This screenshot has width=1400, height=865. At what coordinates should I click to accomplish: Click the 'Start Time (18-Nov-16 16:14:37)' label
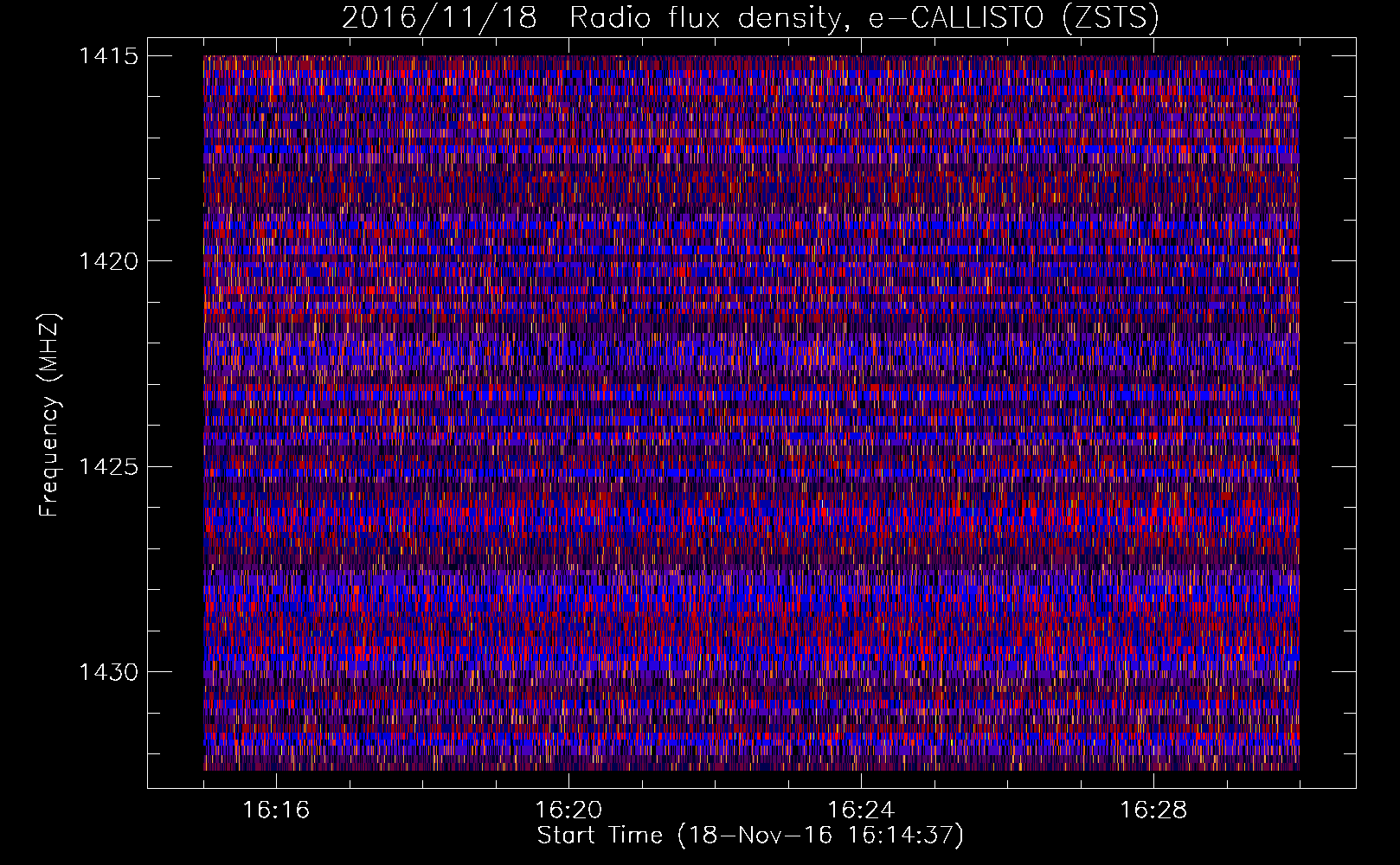click(750, 836)
